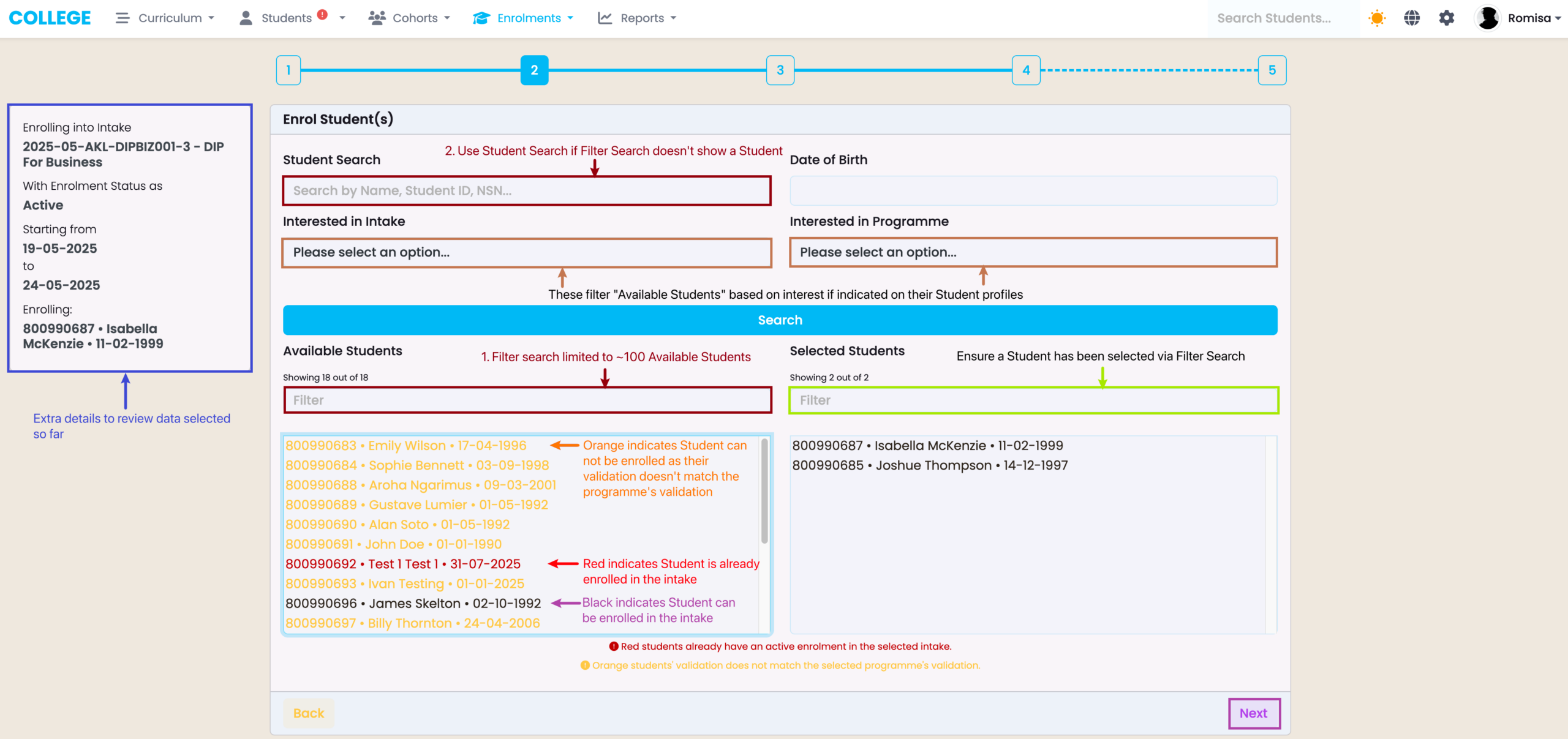Jump to step 5 of the wizard
1568x739 pixels.
click(1272, 70)
